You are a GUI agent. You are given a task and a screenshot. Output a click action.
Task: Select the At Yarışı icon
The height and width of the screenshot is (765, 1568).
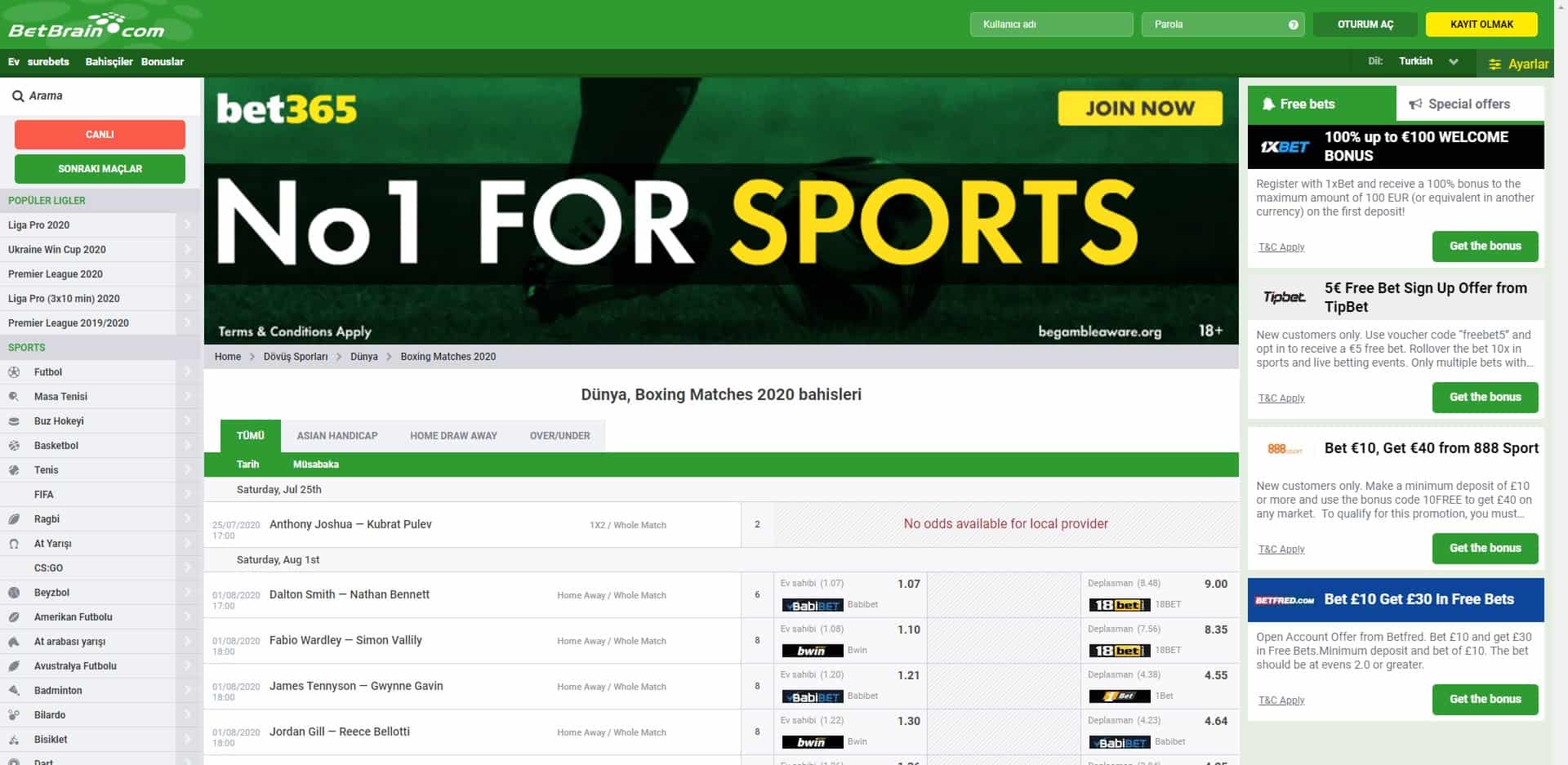[x=14, y=543]
